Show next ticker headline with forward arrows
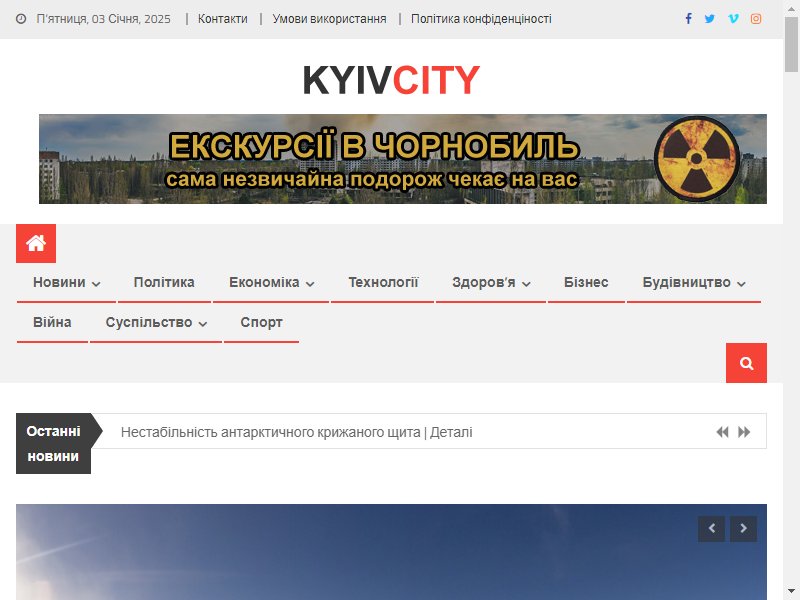 (x=744, y=432)
